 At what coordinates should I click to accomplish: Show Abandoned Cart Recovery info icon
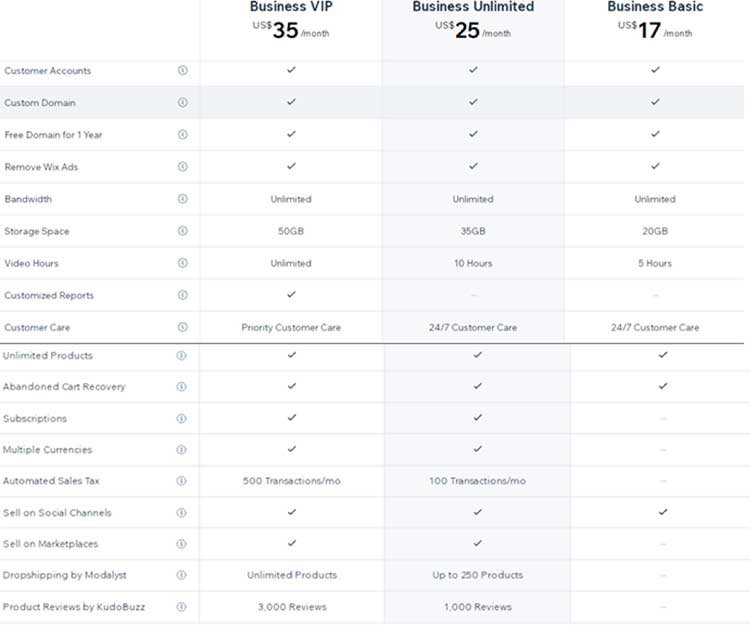tap(181, 387)
